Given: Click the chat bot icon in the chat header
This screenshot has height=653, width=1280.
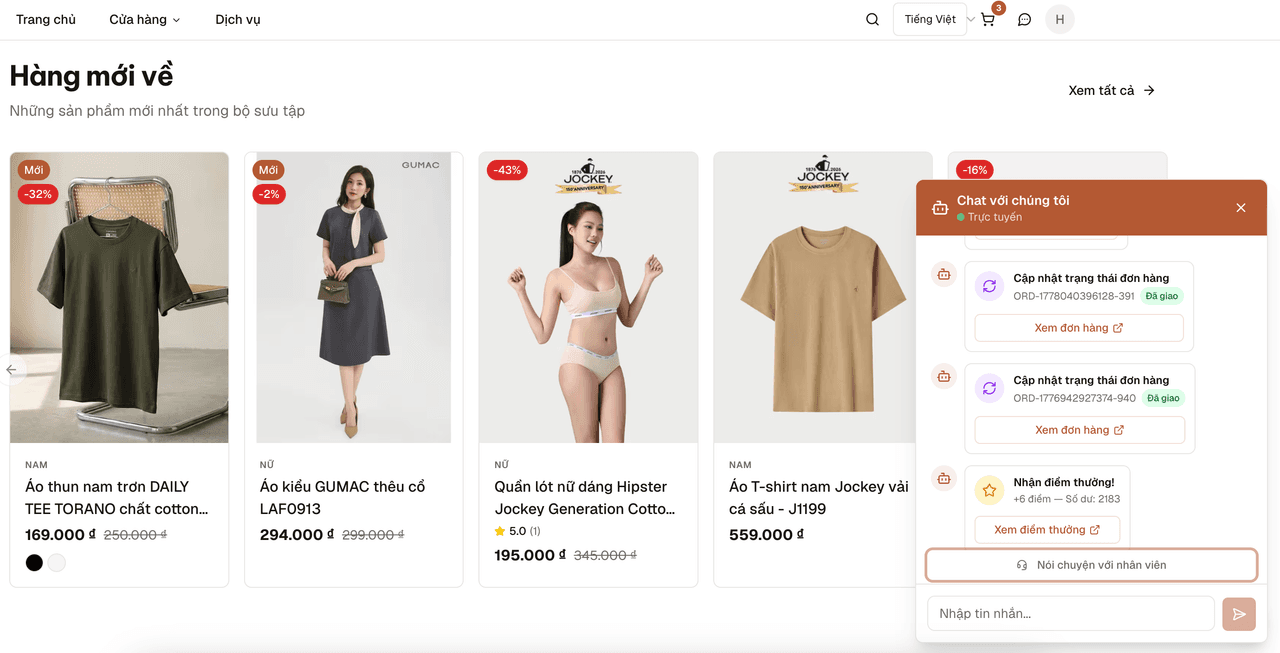Looking at the screenshot, I should pyautogui.click(x=940, y=208).
